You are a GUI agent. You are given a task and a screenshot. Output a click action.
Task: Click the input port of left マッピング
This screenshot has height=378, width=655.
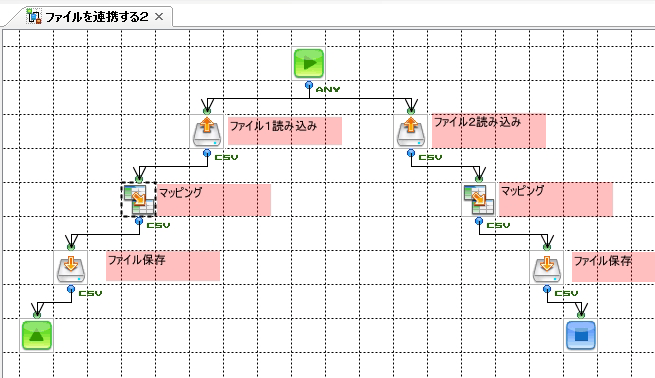139,179
